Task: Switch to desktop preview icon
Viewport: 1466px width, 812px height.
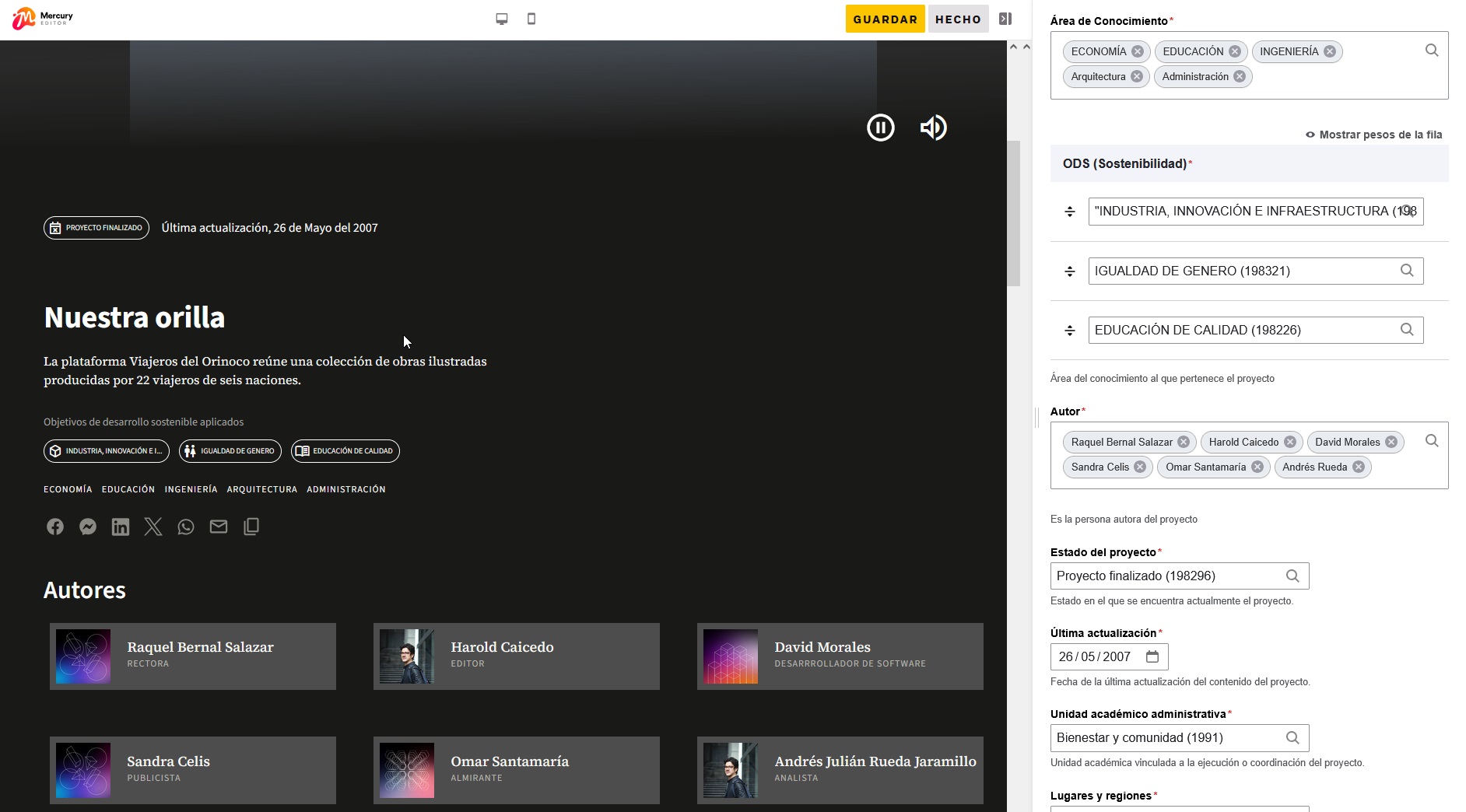Action: click(x=502, y=19)
